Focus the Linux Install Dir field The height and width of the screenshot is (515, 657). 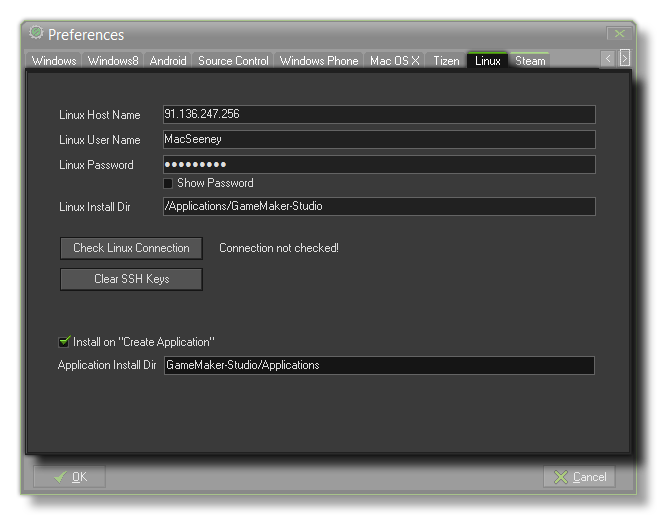point(378,207)
